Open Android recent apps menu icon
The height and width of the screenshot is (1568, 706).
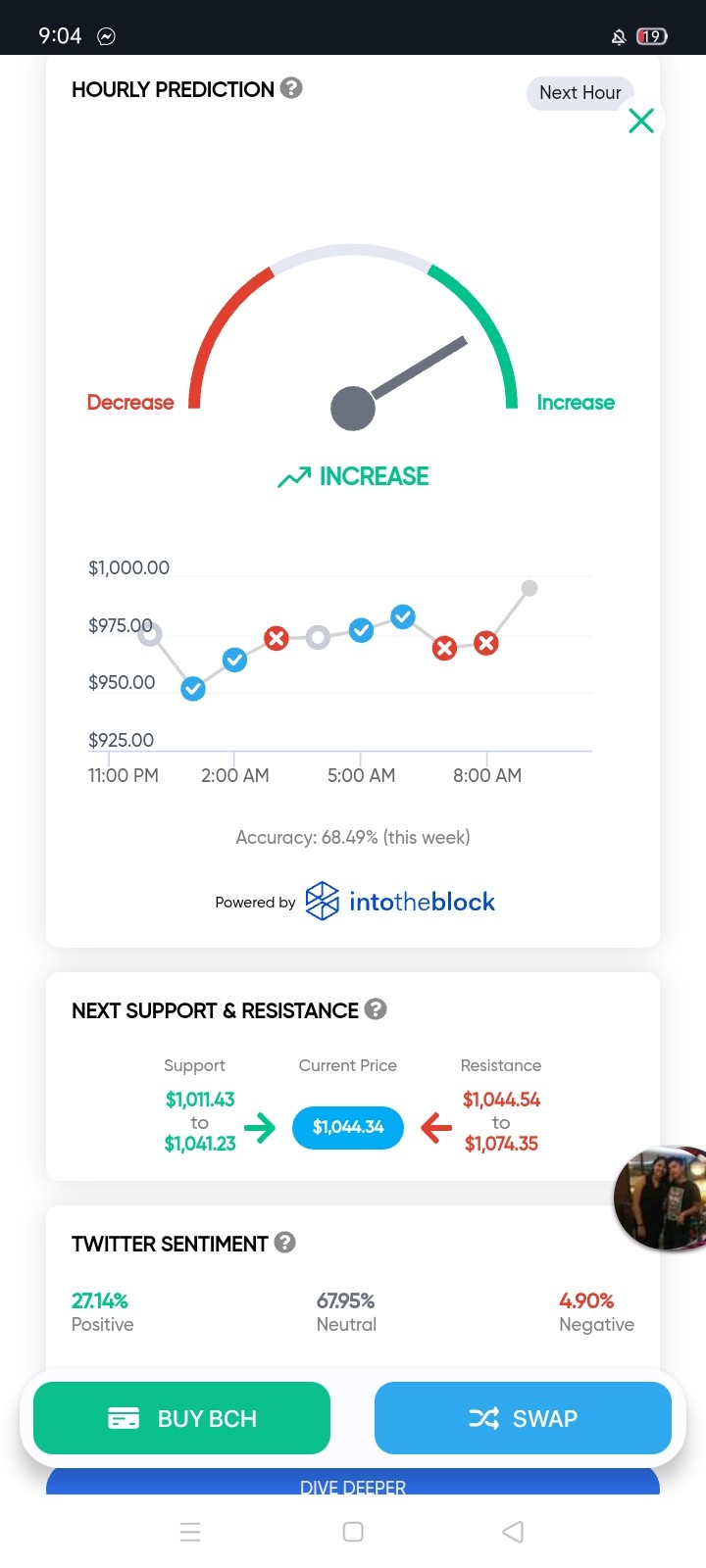tap(190, 1532)
